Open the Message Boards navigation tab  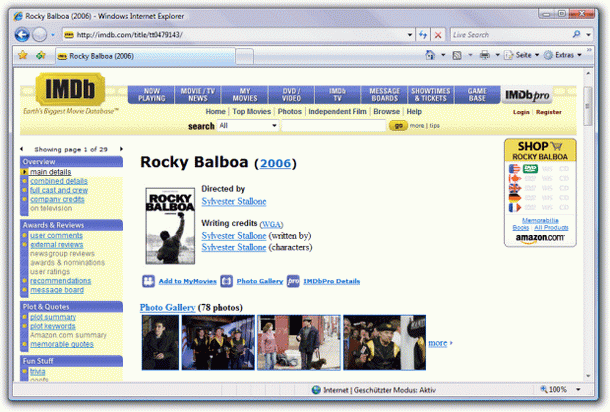tap(384, 95)
